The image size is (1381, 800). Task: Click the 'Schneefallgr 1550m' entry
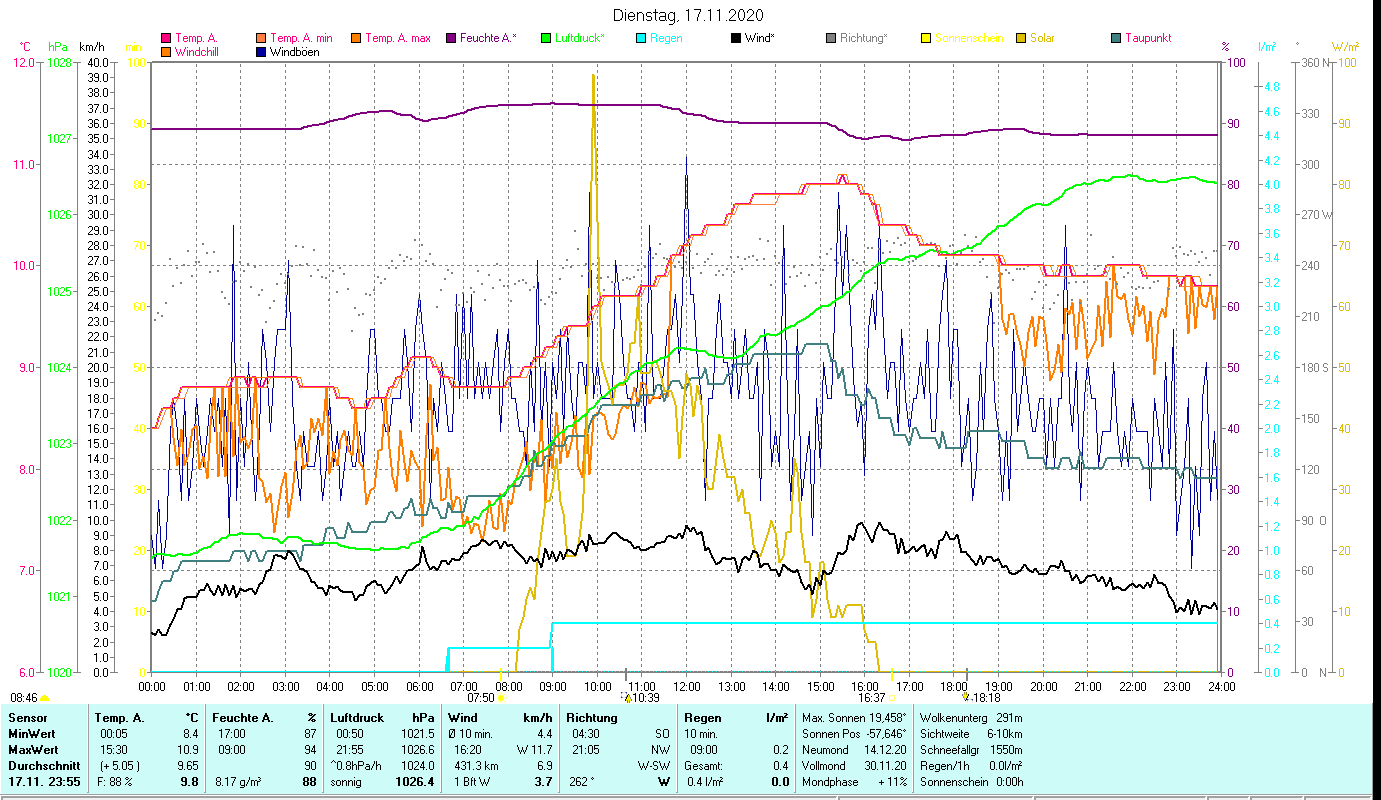[x=971, y=749]
